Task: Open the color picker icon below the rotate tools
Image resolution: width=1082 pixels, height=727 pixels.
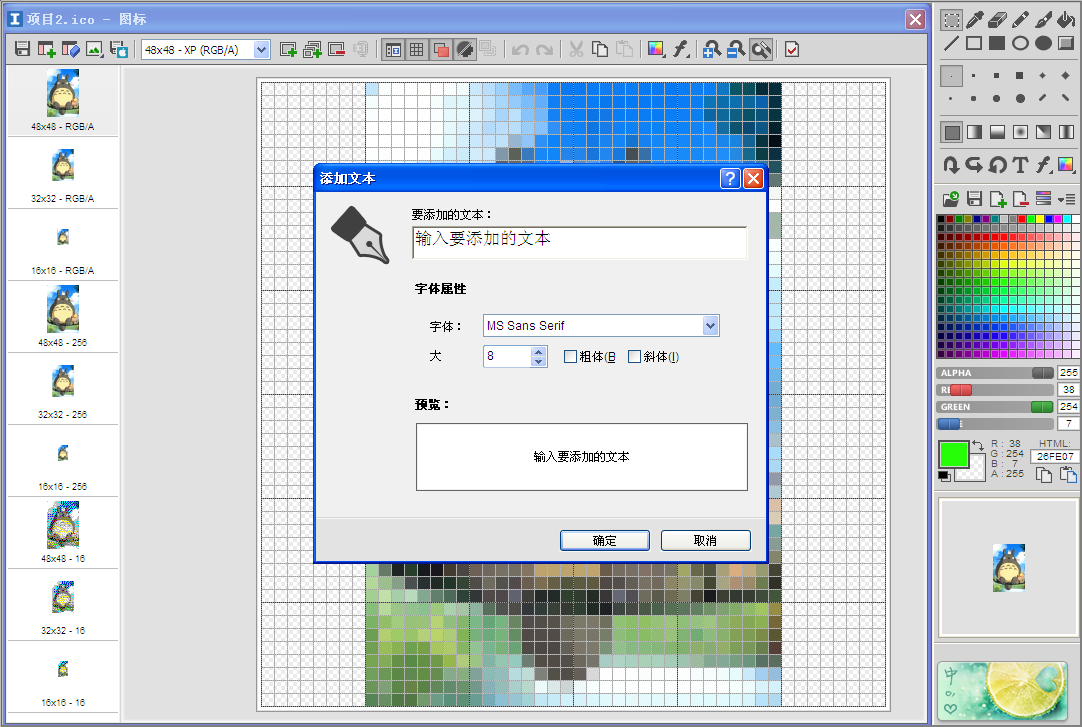Action: (x=1066, y=165)
